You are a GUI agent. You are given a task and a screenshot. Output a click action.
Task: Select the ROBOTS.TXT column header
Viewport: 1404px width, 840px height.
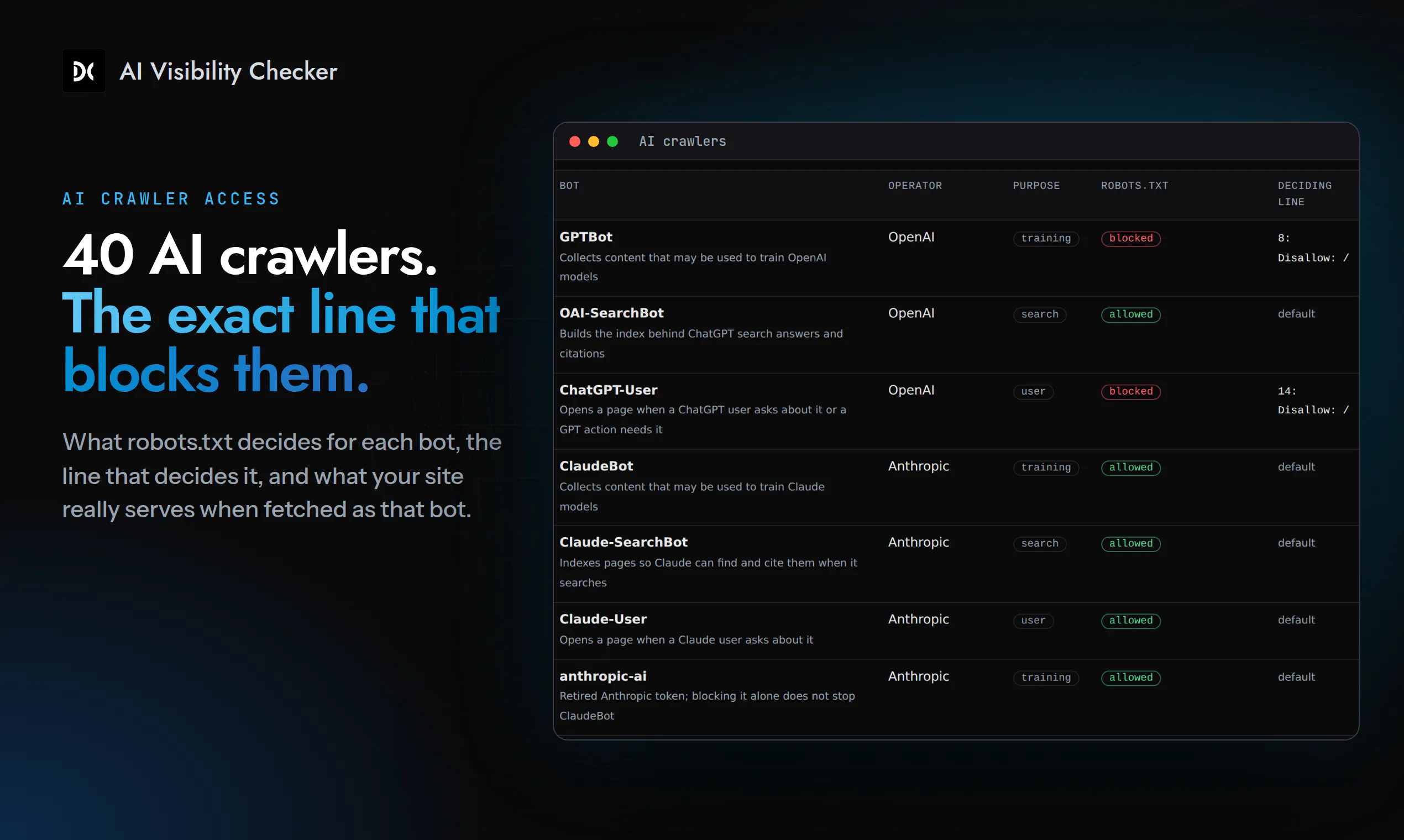coord(1134,186)
